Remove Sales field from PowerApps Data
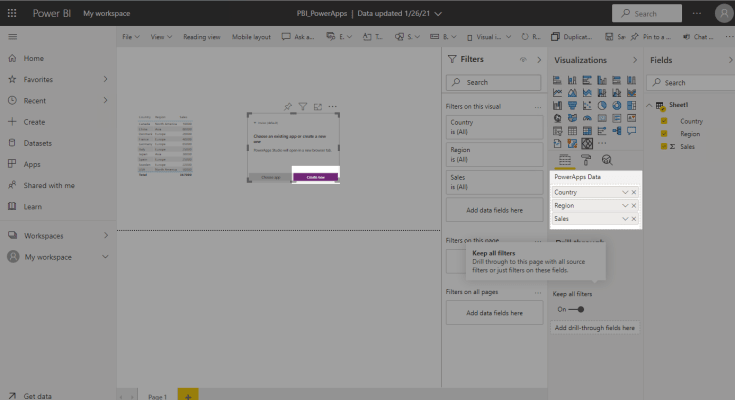Viewport: 735px width, 400px height. 634,219
